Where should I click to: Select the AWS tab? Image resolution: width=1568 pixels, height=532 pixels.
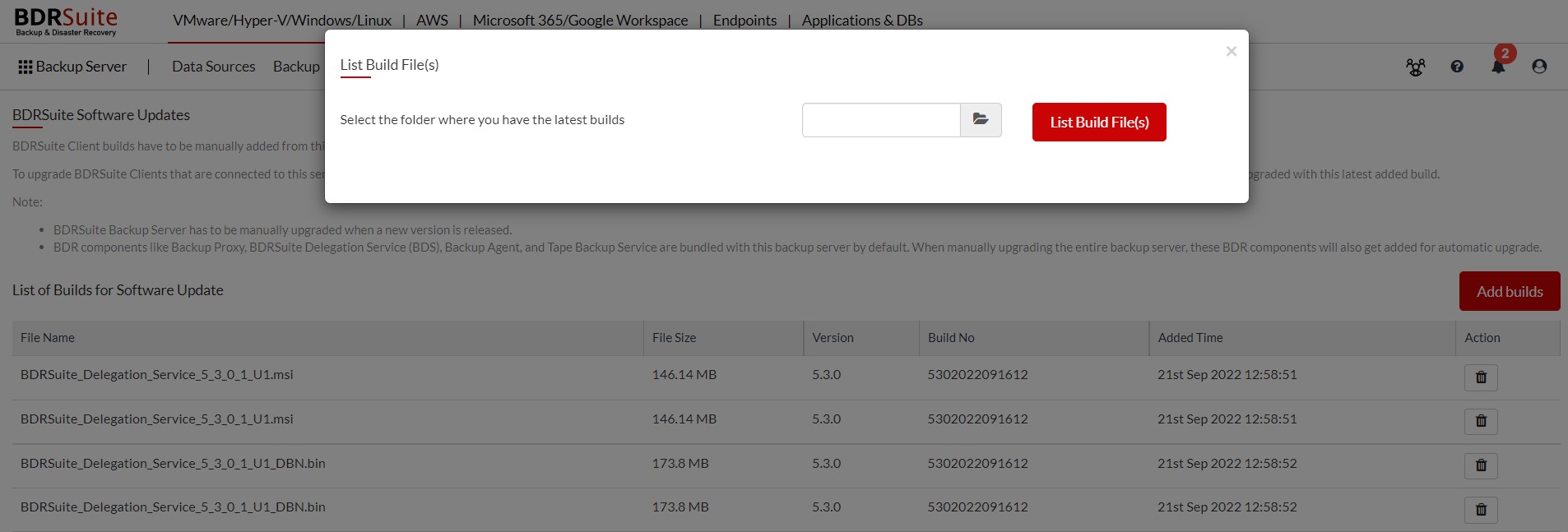432,21
